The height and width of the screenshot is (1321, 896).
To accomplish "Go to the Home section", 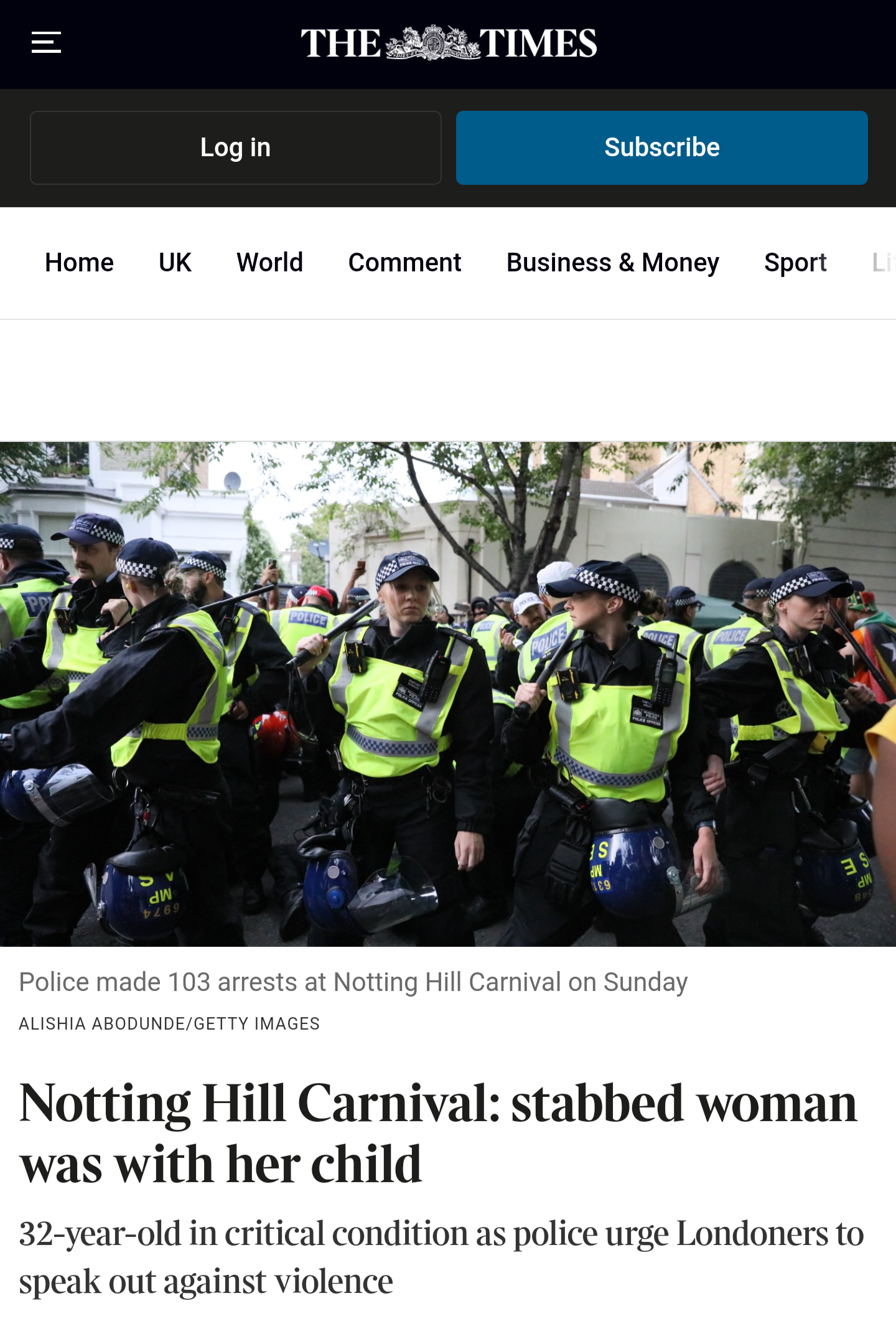I will pyautogui.click(x=79, y=262).
